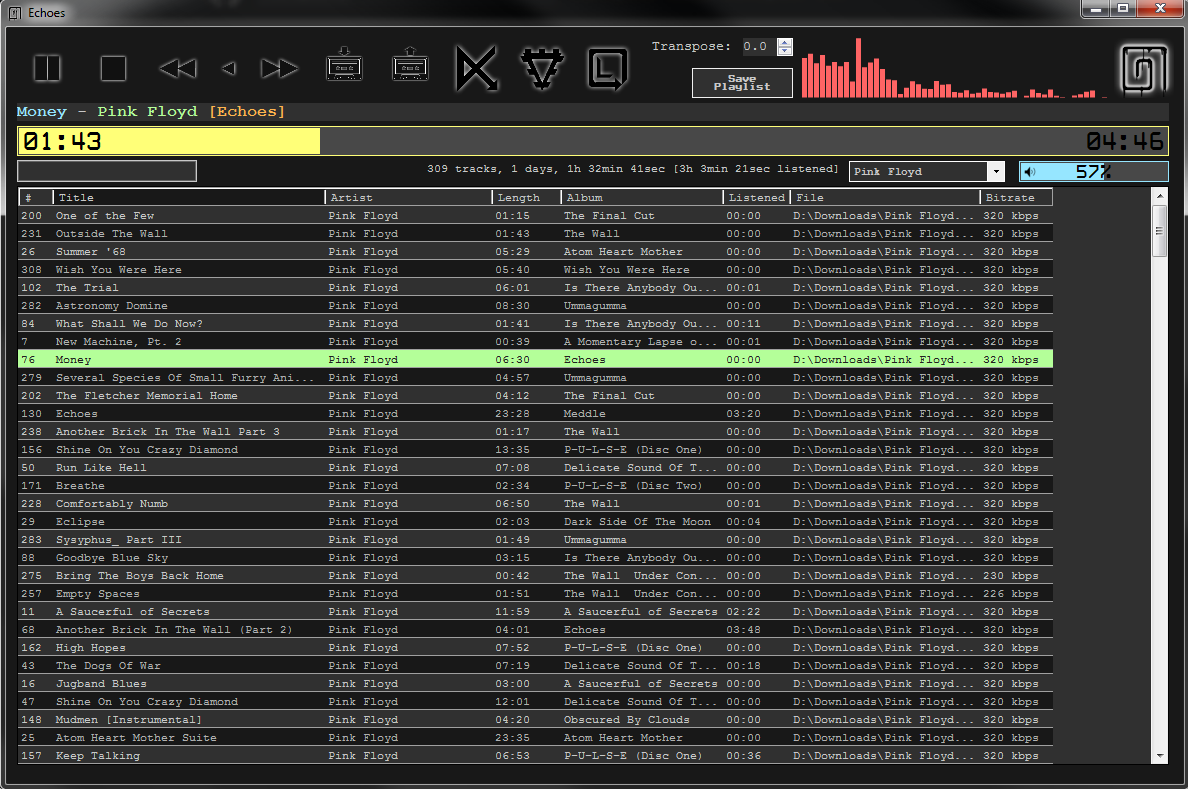Click the playlist scrollbar thumb

tap(1159, 230)
